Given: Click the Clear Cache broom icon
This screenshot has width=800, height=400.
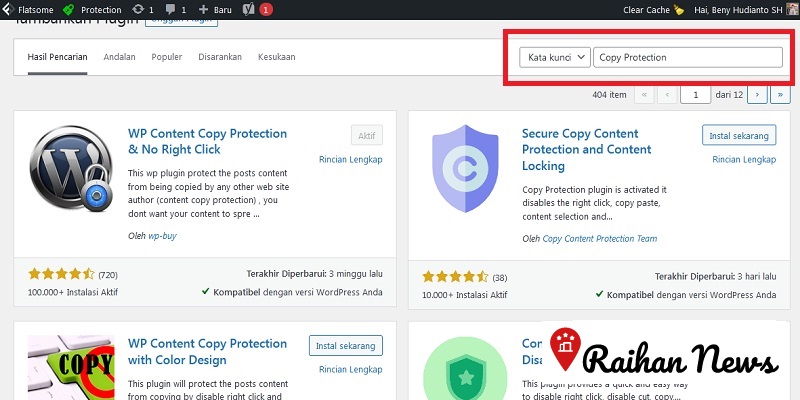Looking at the screenshot, I should coord(679,9).
